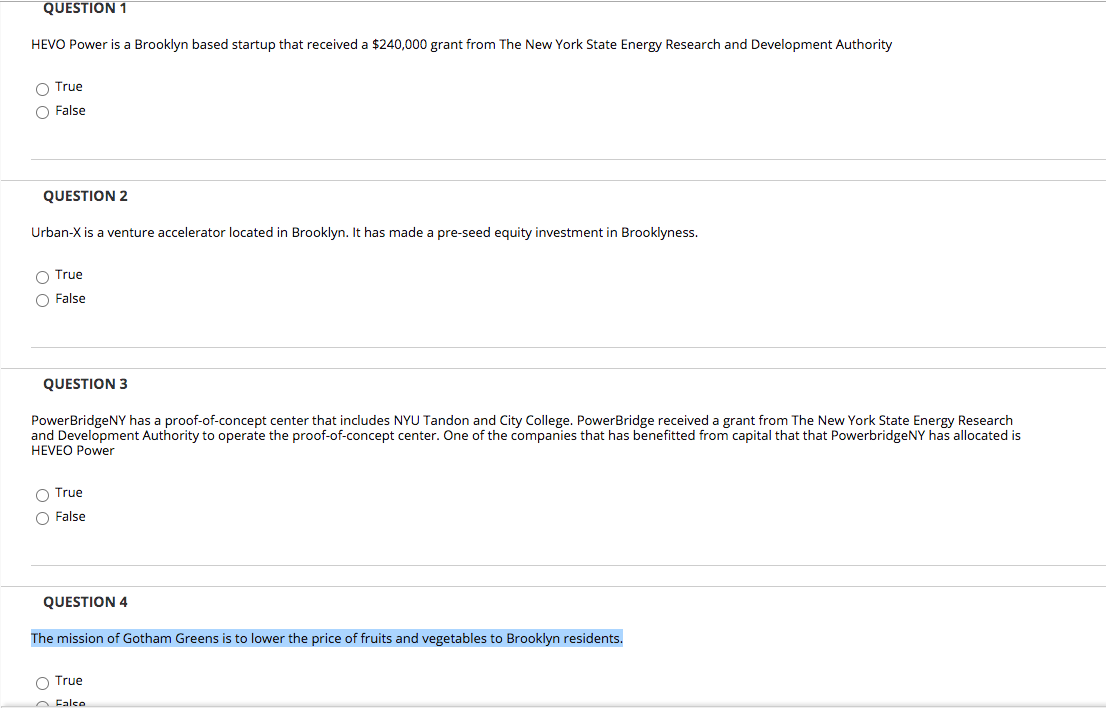The width and height of the screenshot is (1106, 708).
Task: Select False for Question 1
Action: pyautogui.click(x=42, y=112)
